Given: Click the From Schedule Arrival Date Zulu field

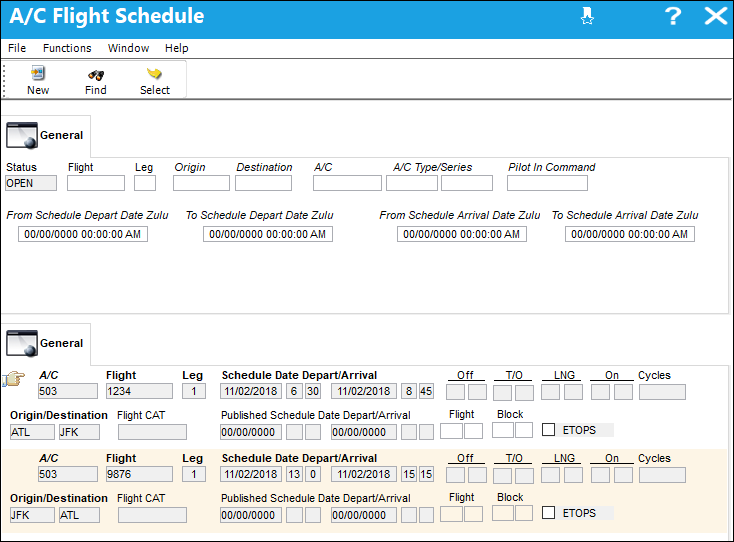Looking at the screenshot, I should [462, 234].
